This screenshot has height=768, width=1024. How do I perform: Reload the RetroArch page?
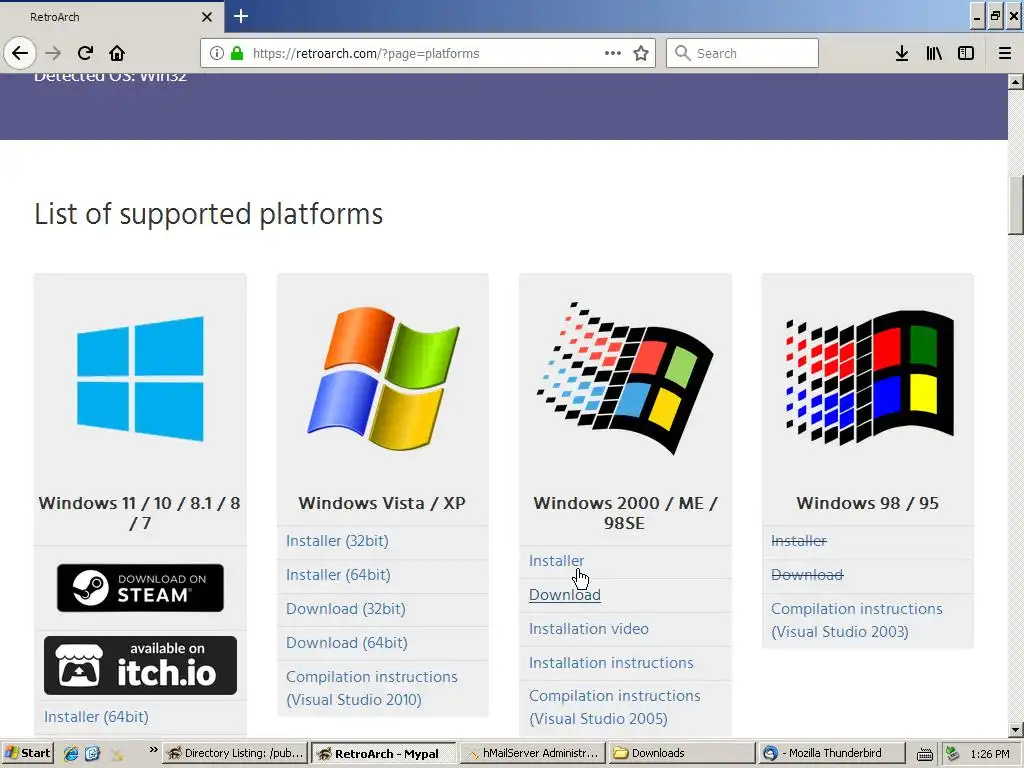(85, 53)
